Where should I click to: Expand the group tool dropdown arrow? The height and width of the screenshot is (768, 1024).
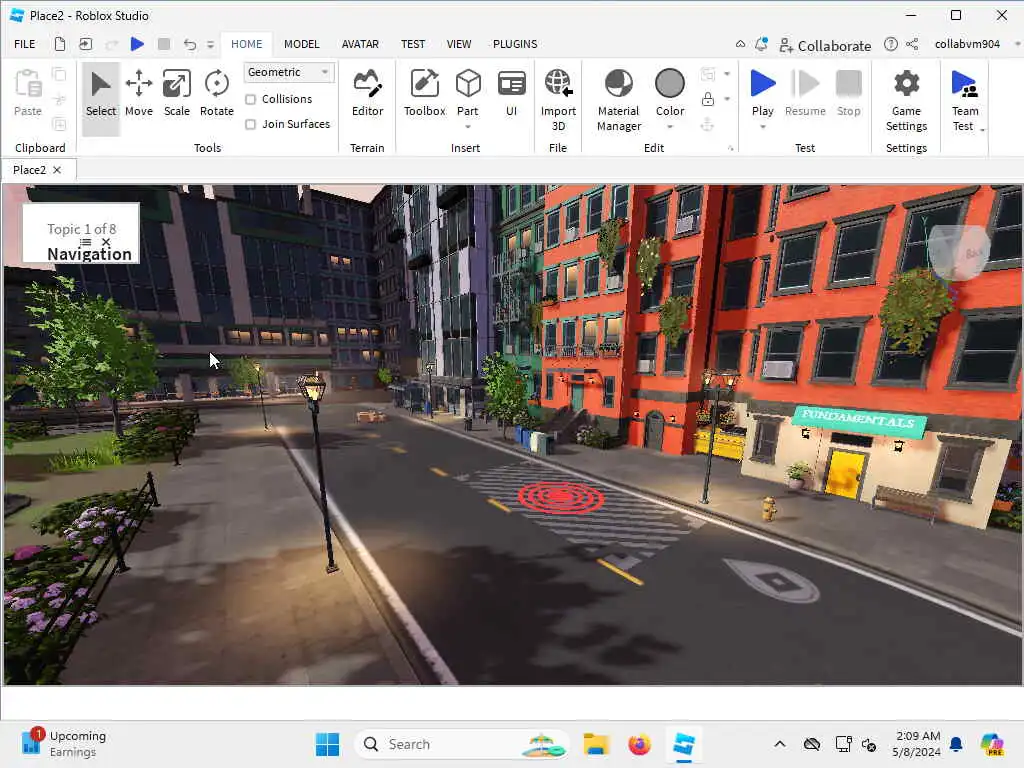click(727, 74)
